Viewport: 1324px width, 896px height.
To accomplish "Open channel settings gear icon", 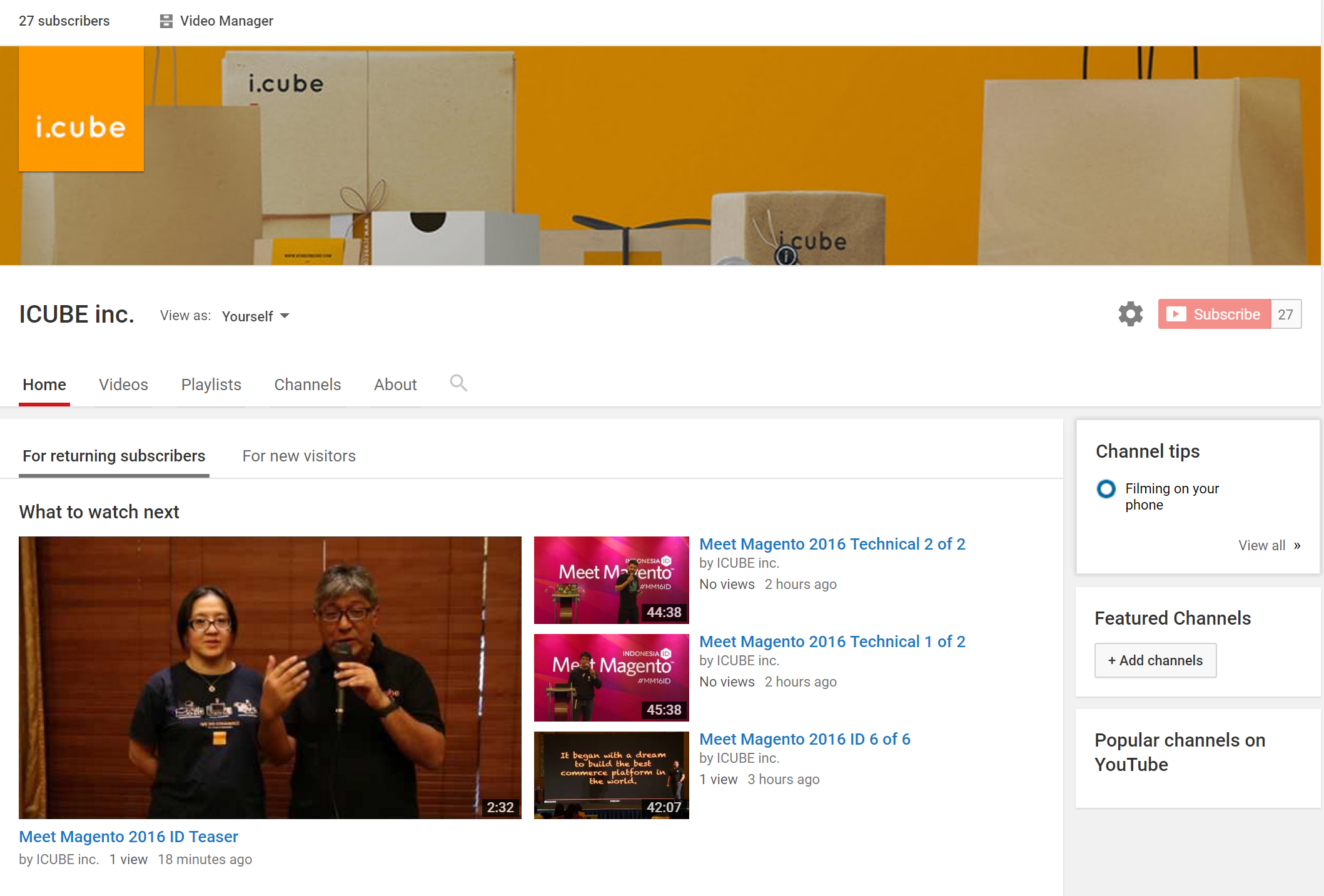I will pos(1130,314).
